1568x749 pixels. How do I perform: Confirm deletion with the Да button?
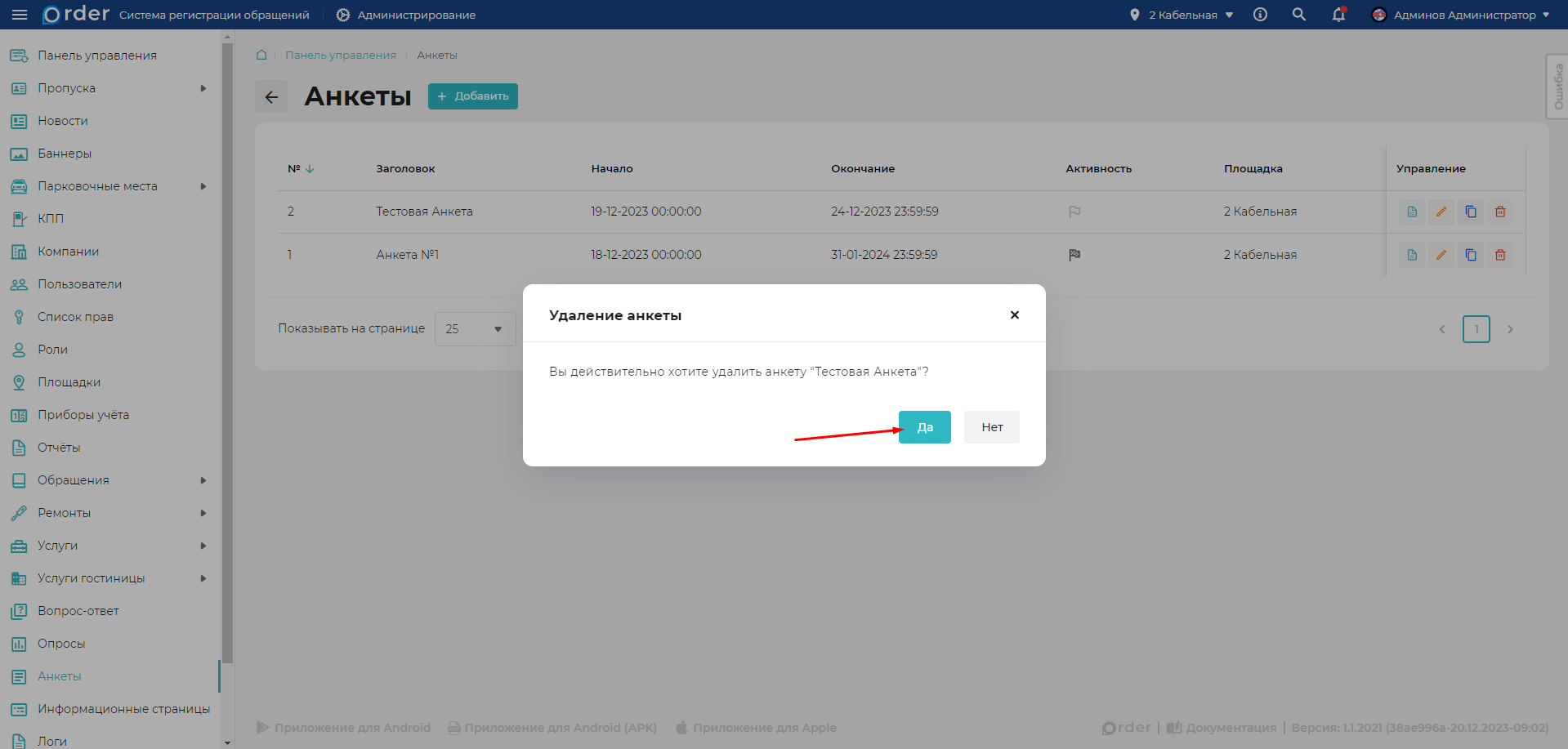pyautogui.click(x=924, y=427)
